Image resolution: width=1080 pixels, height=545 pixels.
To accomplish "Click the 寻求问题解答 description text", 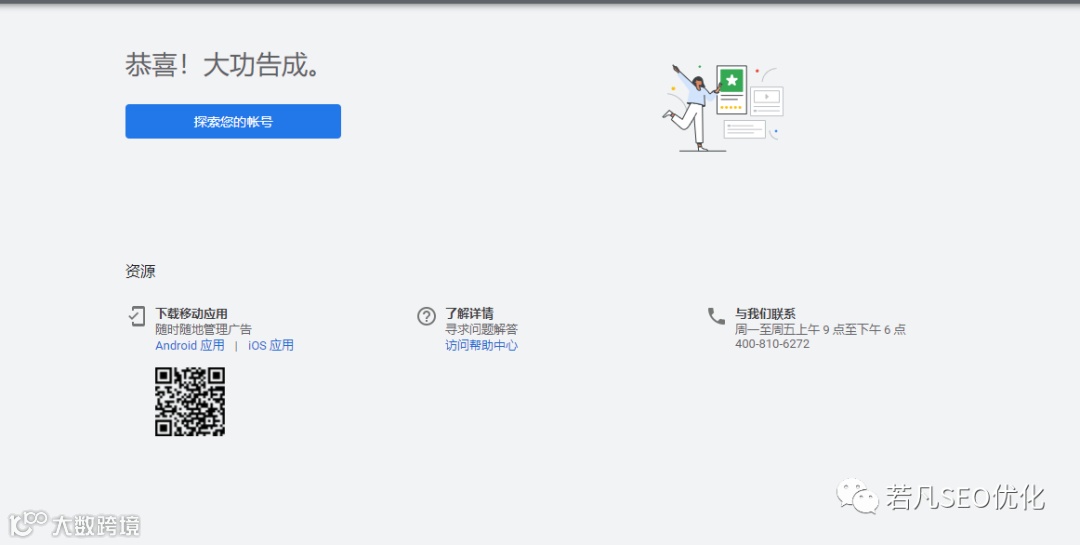I will point(481,329).
